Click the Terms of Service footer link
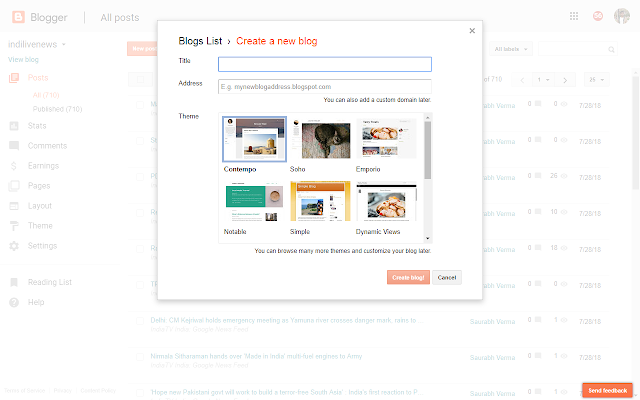Viewport: 640px width, 400px height. point(24,391)
